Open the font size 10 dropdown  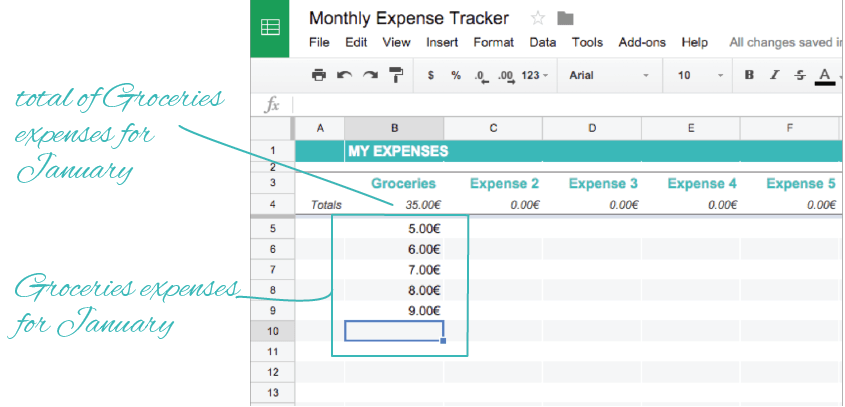(699, 75)
